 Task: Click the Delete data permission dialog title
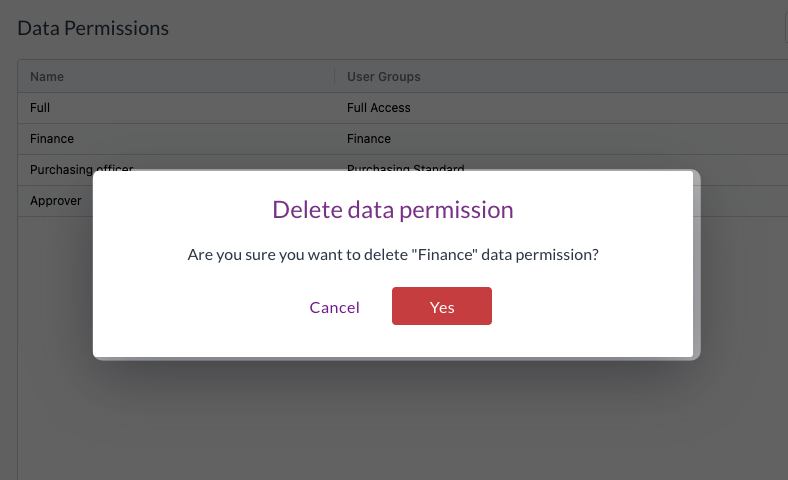[393, 210]
